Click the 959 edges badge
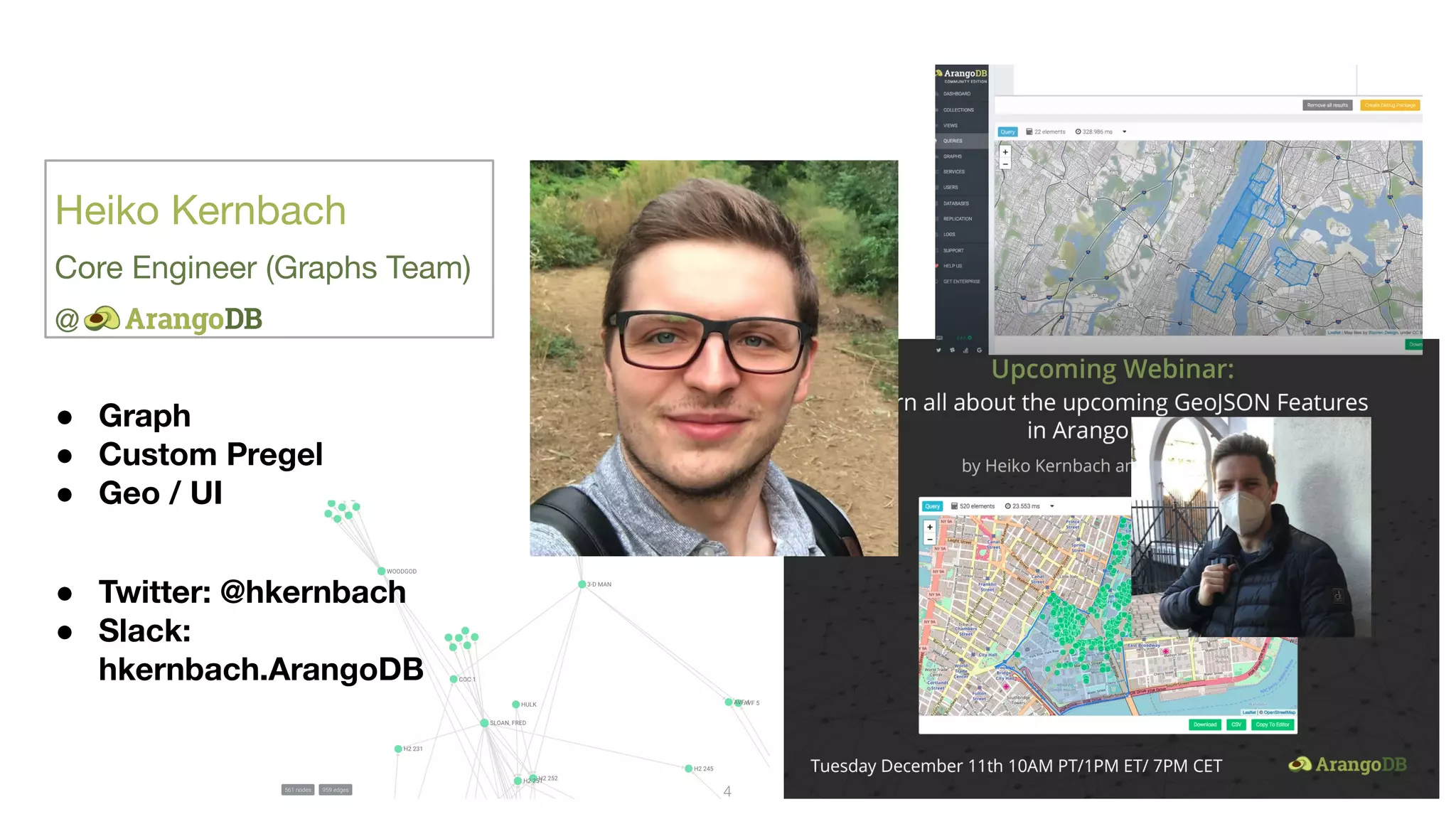Viewport: 1456px width, 819px height. point(336,790)
